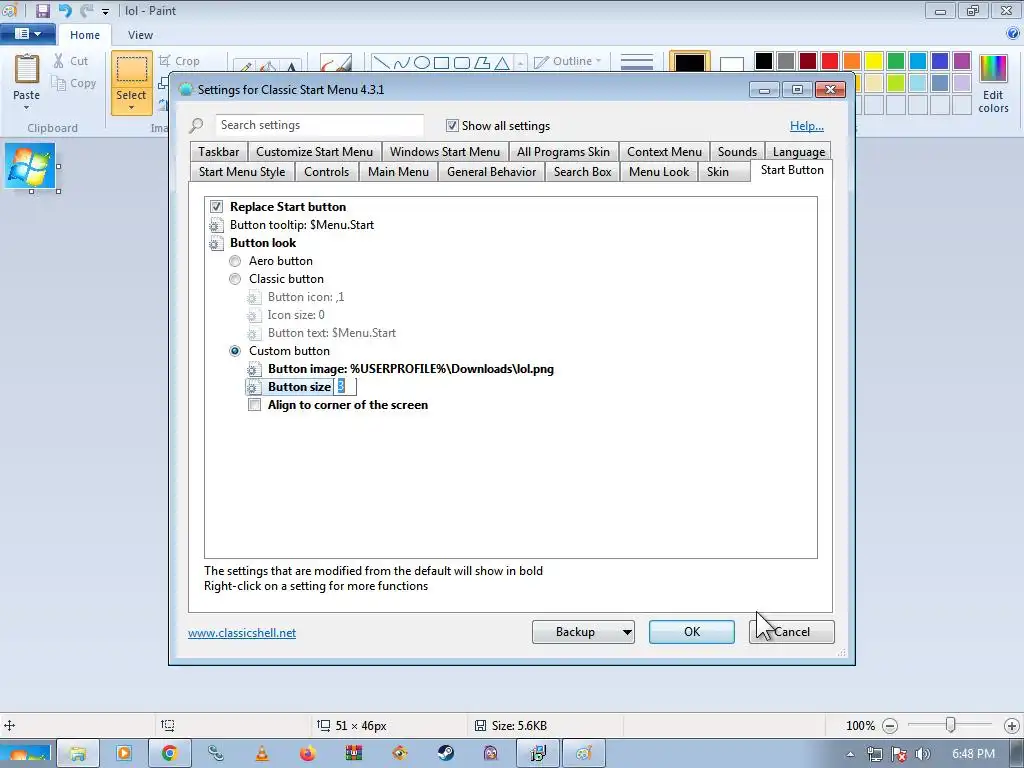
Task: Choose the Line shape in Paint
Action: 381,63
